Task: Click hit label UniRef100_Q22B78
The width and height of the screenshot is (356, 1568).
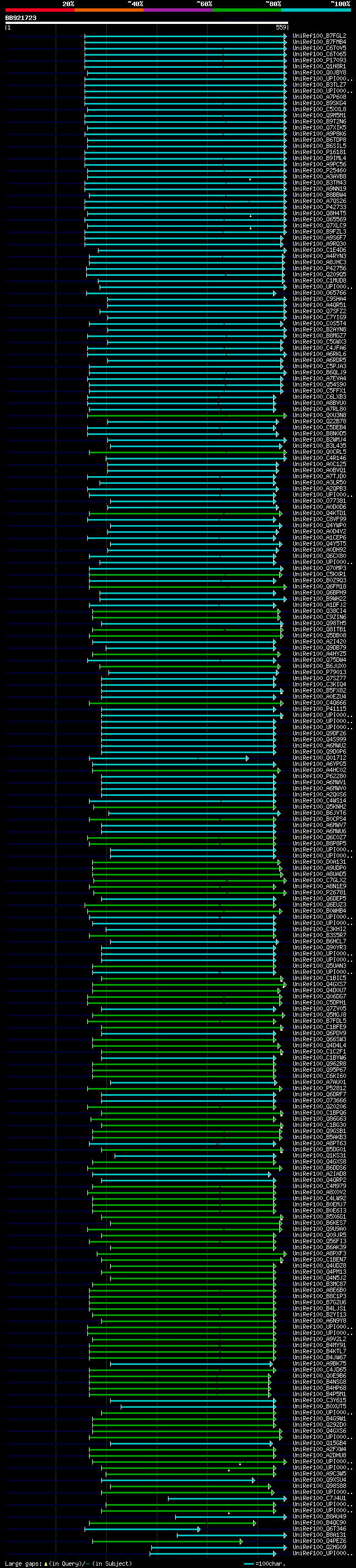Action: tap(319, 421)
